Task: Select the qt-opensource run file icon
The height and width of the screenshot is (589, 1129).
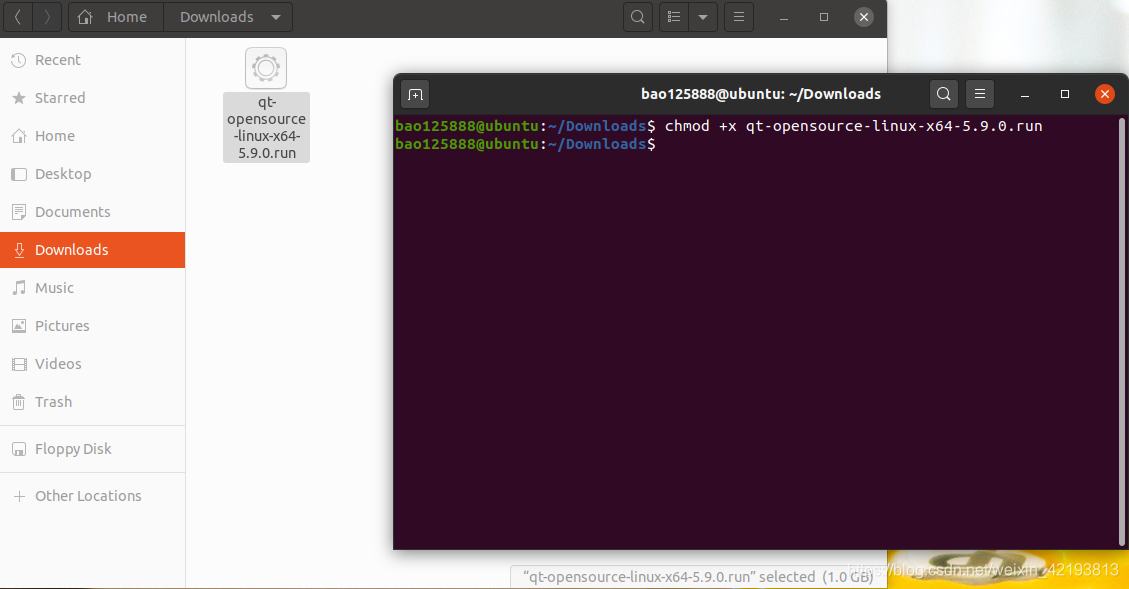Action: [266, 68]
